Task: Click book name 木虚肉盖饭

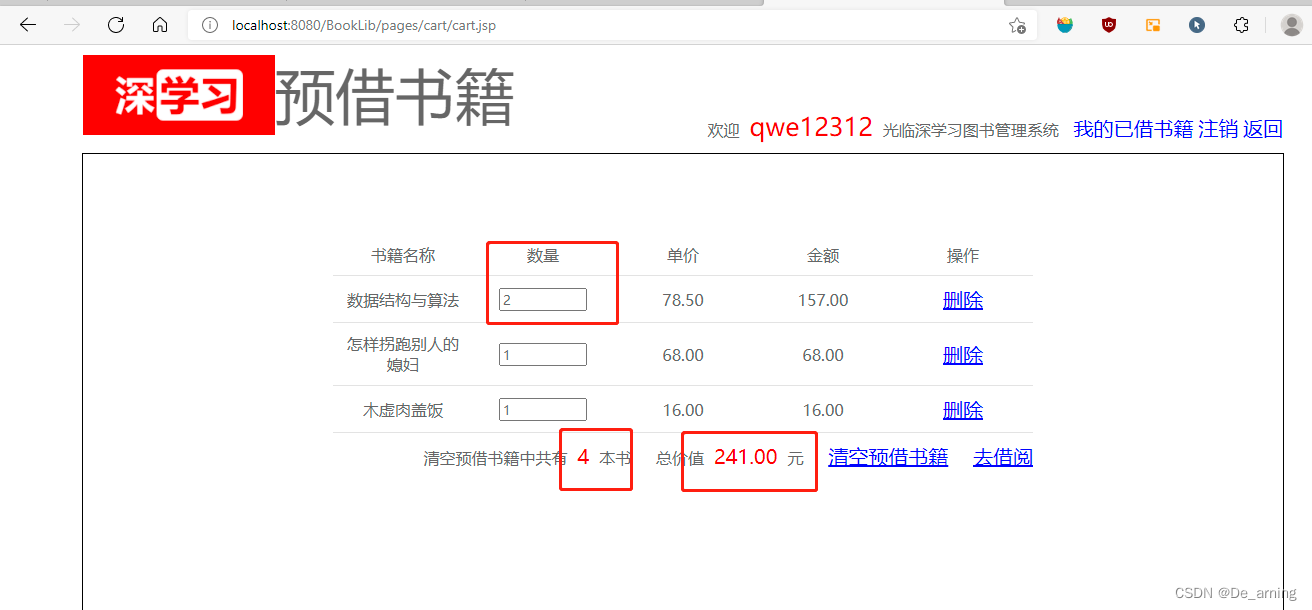Action: (x=403, y=410)
